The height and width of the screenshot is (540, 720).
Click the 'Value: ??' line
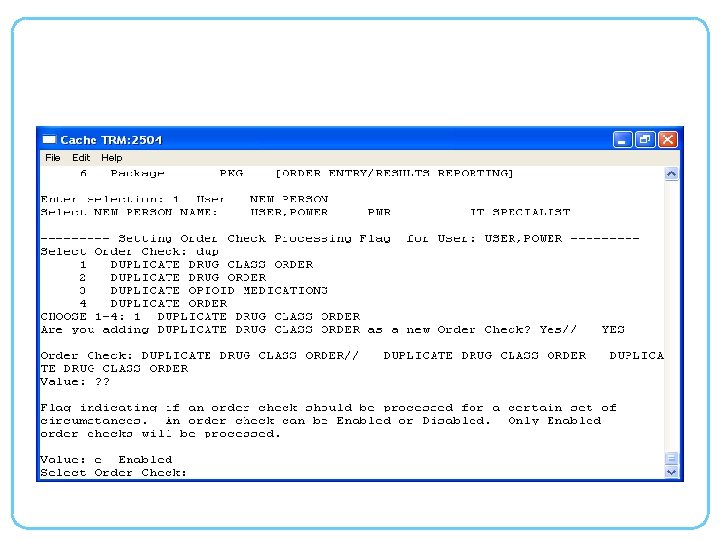75,382
